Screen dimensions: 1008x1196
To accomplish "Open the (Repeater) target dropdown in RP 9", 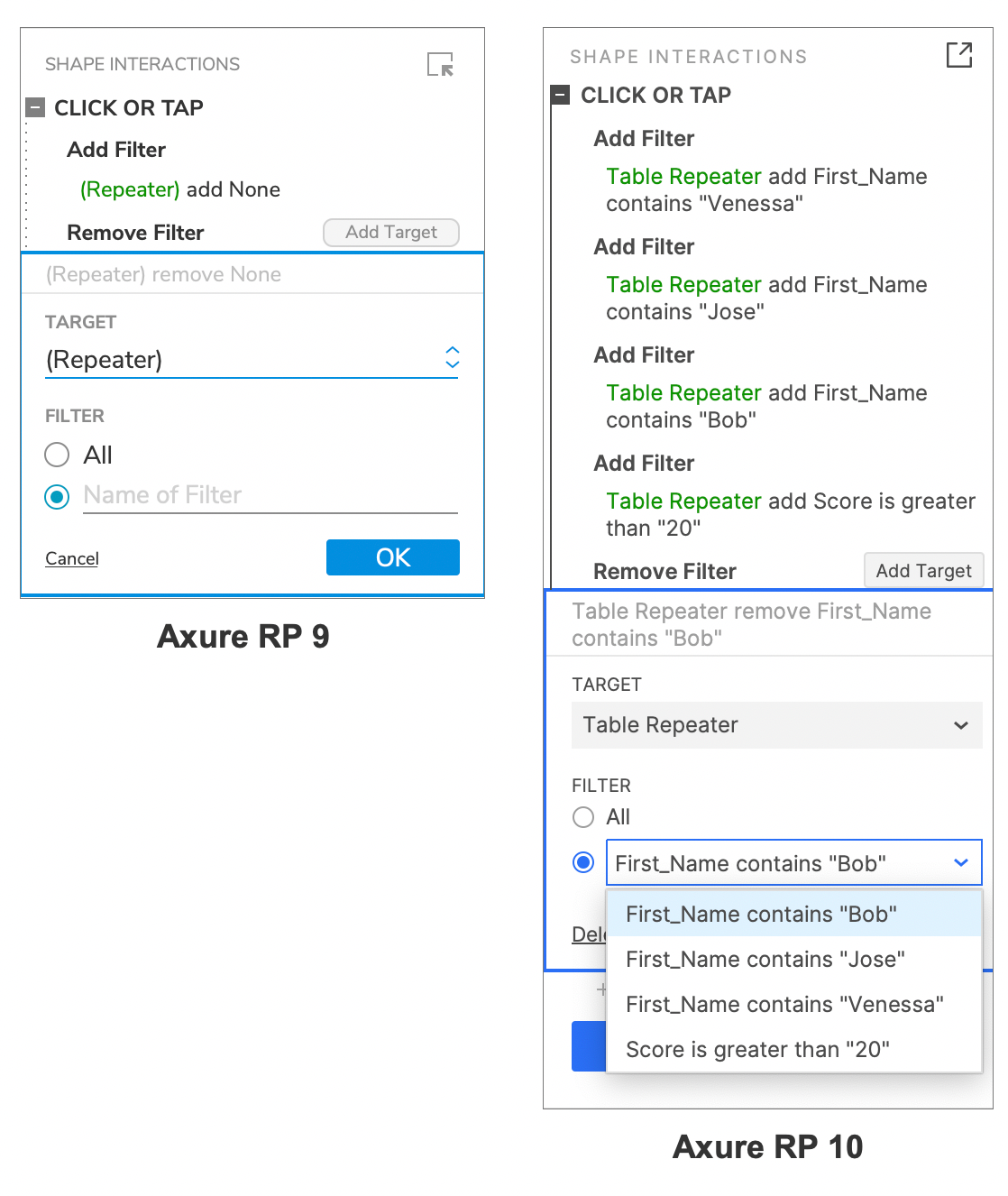I will [x=252, y=359].
